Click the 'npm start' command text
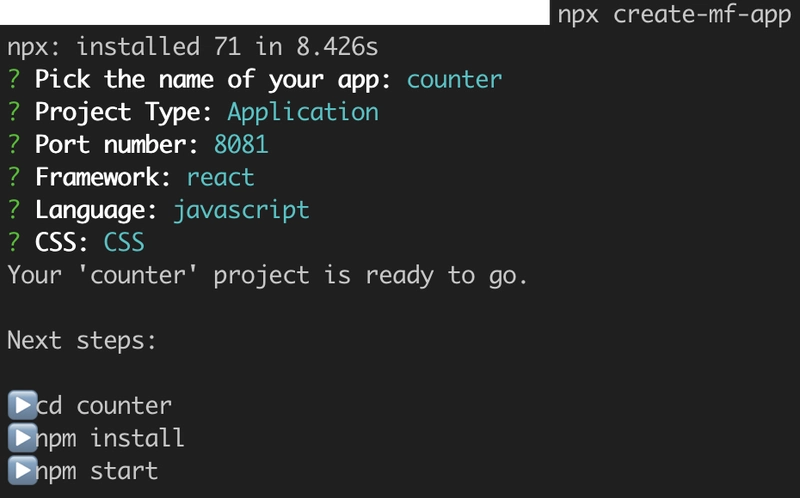800x498 pixels. (x=97, y=471)
